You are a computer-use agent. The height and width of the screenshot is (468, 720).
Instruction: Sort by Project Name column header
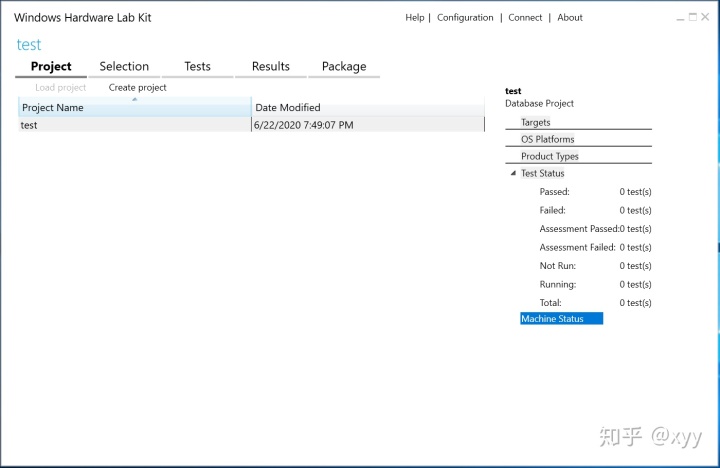coord(135,107)
